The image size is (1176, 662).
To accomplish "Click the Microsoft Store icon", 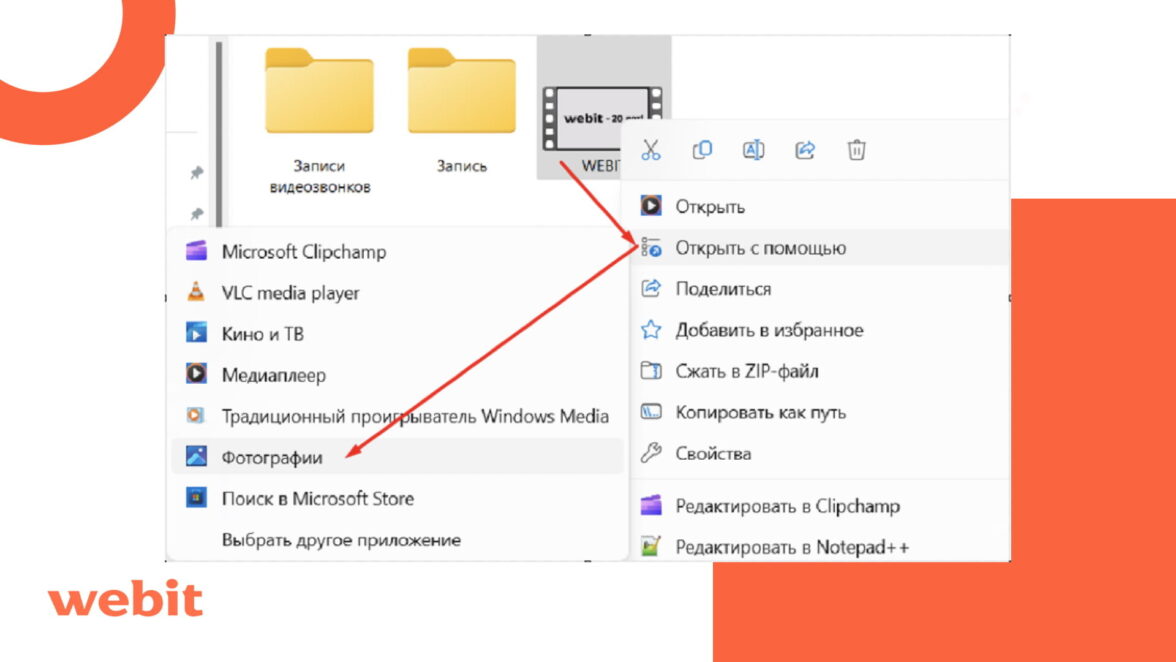I will 196,497.
